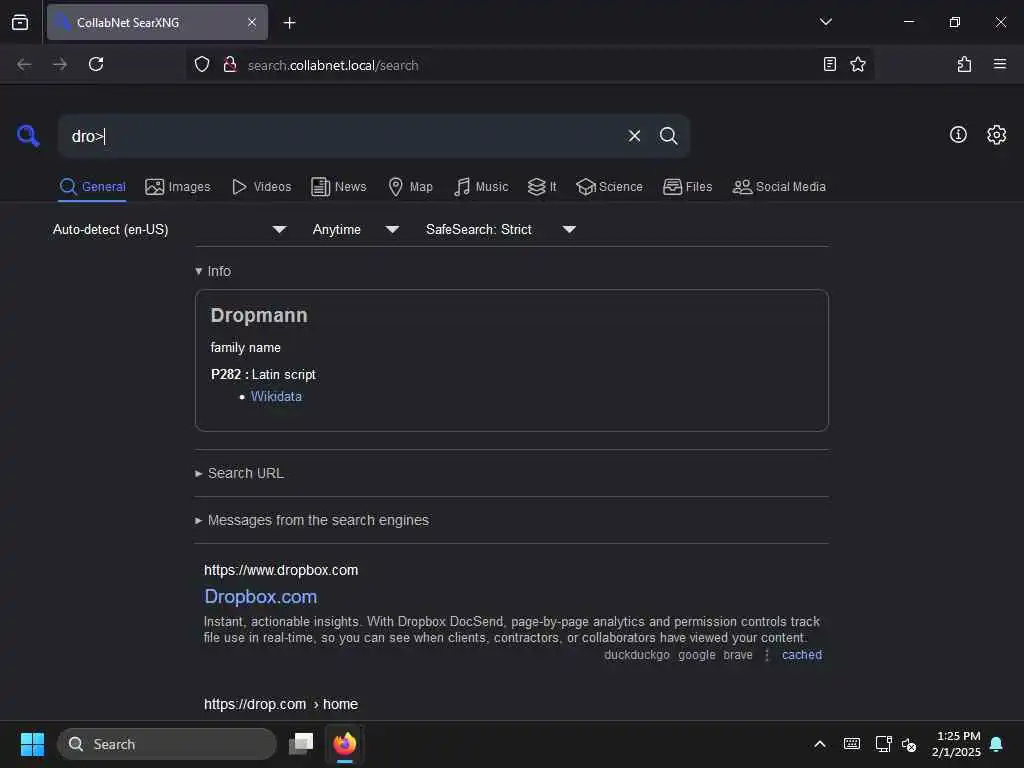Image resolution: width=1024 pixels, height=768 pixels.
Task: Open language Auto-detect dropdown
Action: click(x=170, y=229)
